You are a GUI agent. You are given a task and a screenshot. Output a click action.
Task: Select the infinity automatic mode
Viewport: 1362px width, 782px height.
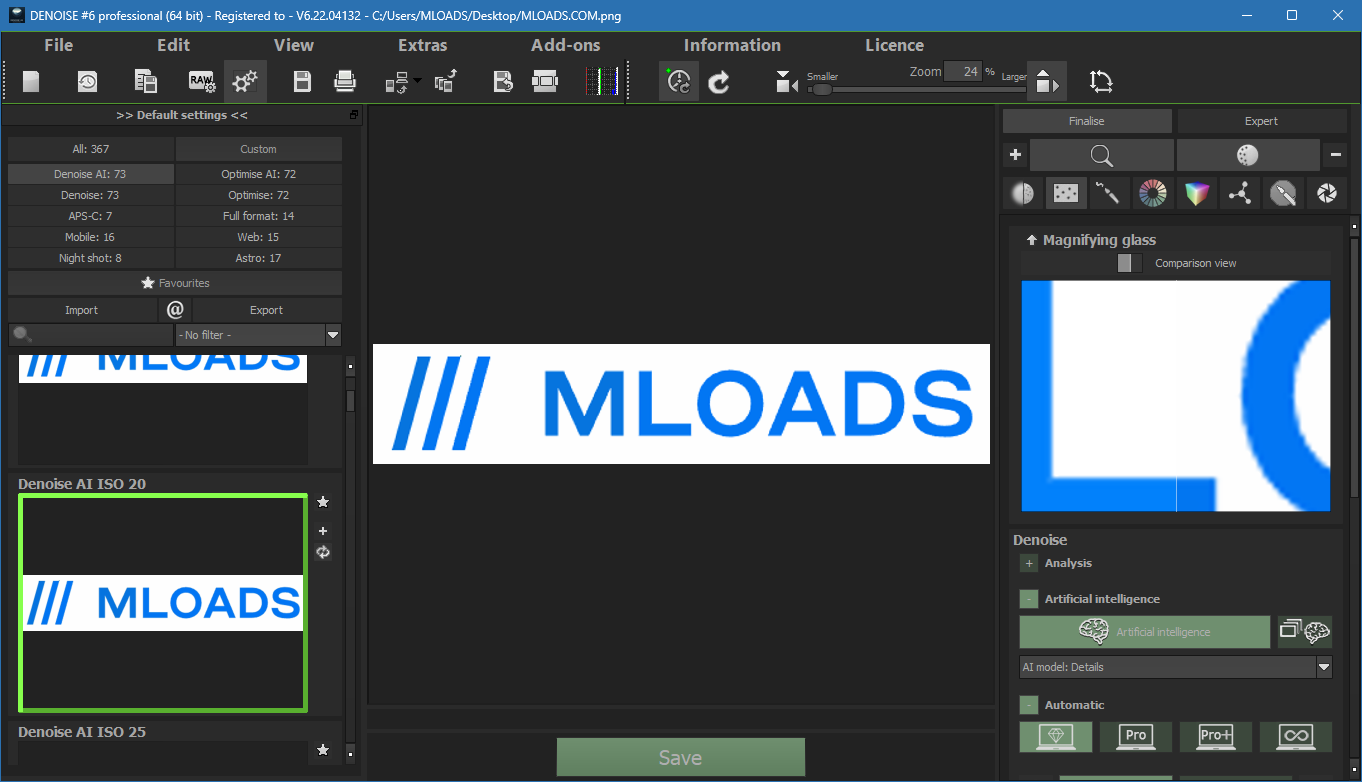click(1296, 737)
